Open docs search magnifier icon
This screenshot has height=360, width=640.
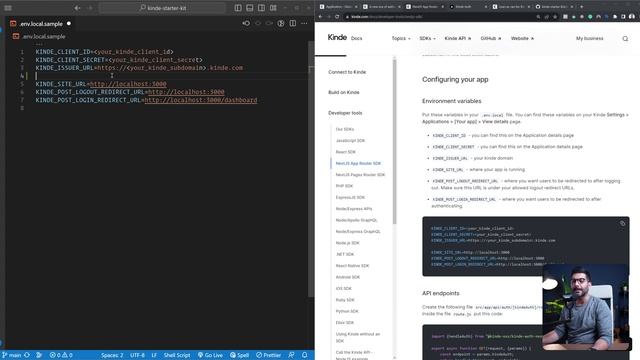pos(625,39)
